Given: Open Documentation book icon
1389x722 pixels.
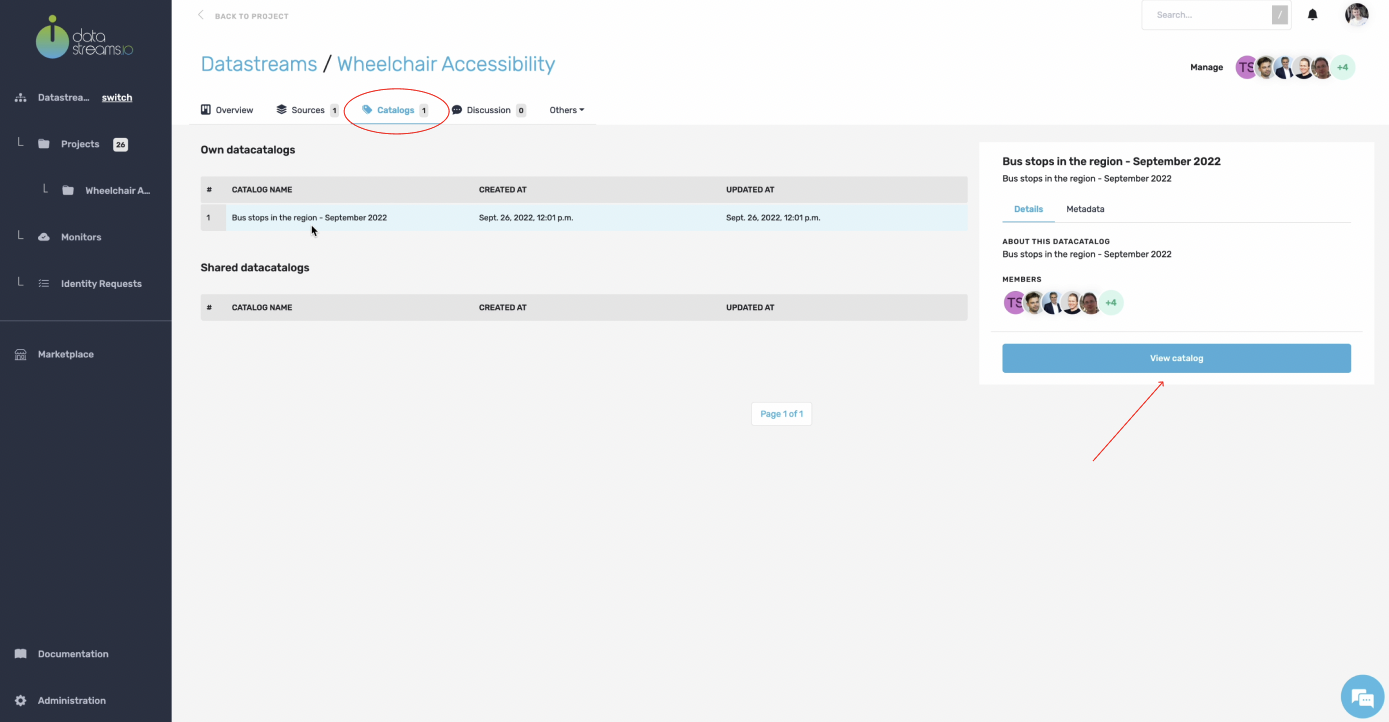Looking at the screenshot, I should pyautogui.click(x=21, y=654).
